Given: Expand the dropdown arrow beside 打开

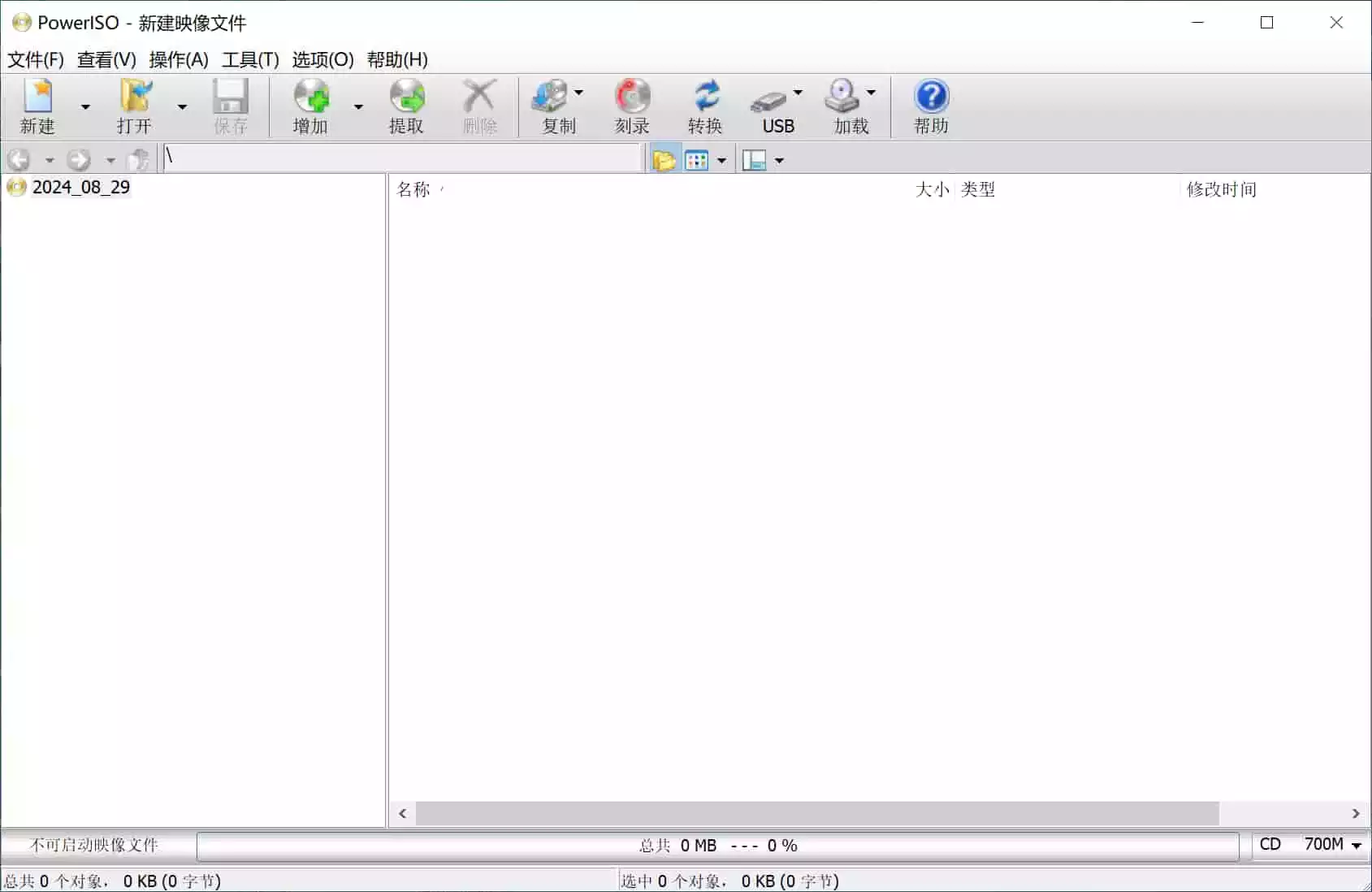Looking at the screenshot, I should click(x=182, y=106).
